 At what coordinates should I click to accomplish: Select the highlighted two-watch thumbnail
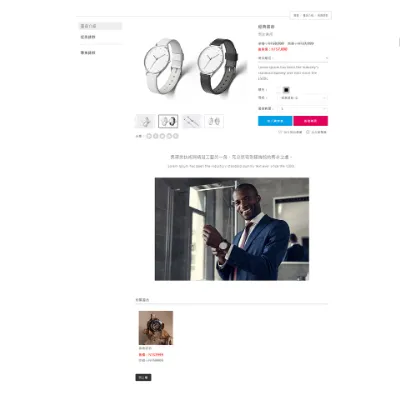(x=168, y=121)
